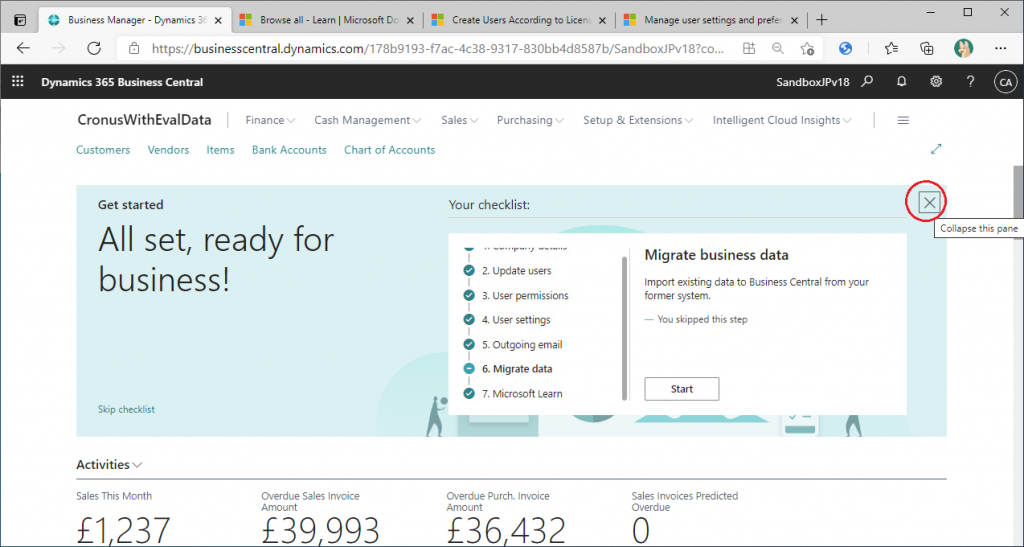Open the Overdue Sales Invoice Amount £39,993 tile
1024x547 pixels.
(320, 519)
